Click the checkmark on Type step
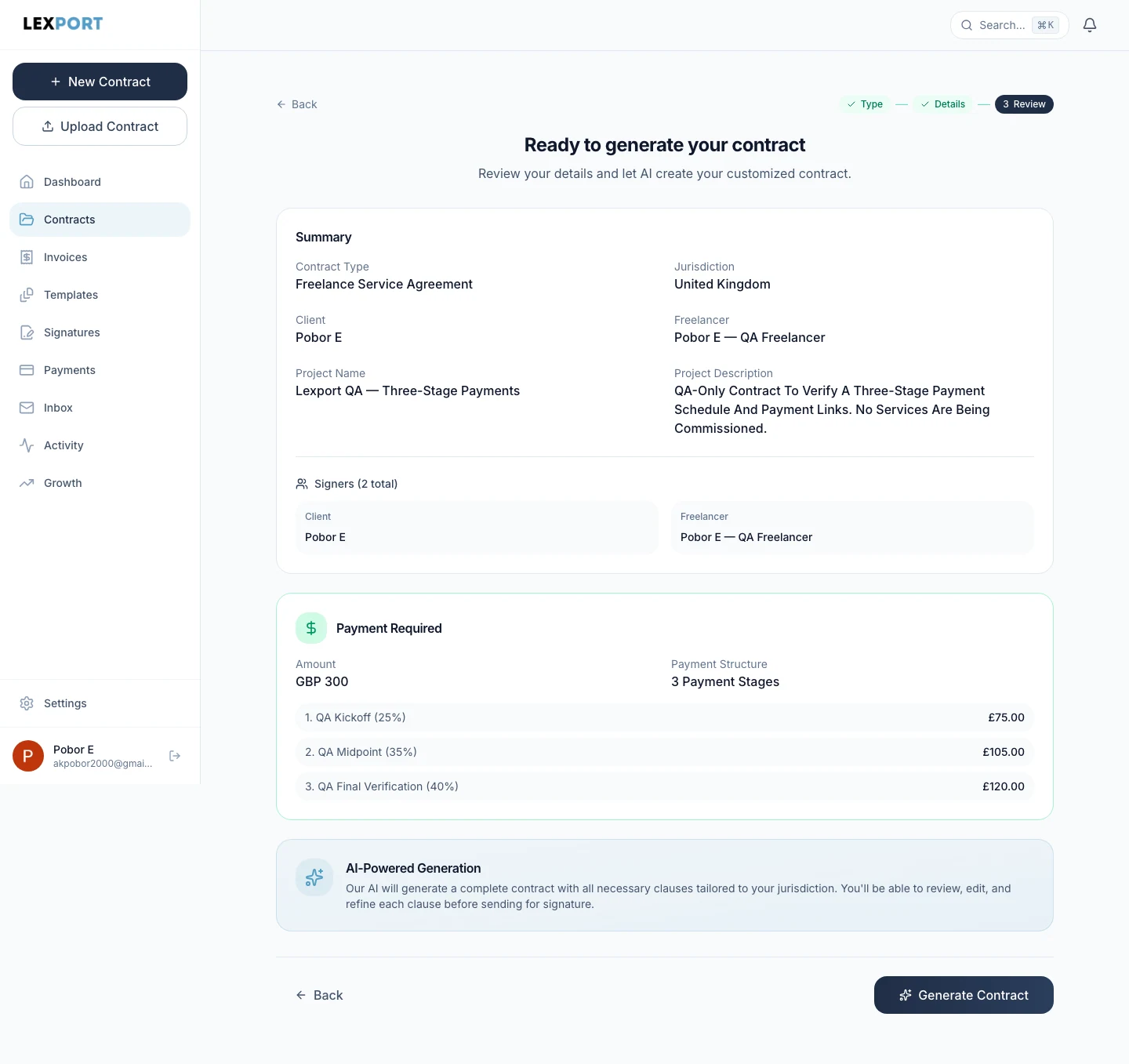This screenshot has width=1129, height=1064. tap(851, 104)
